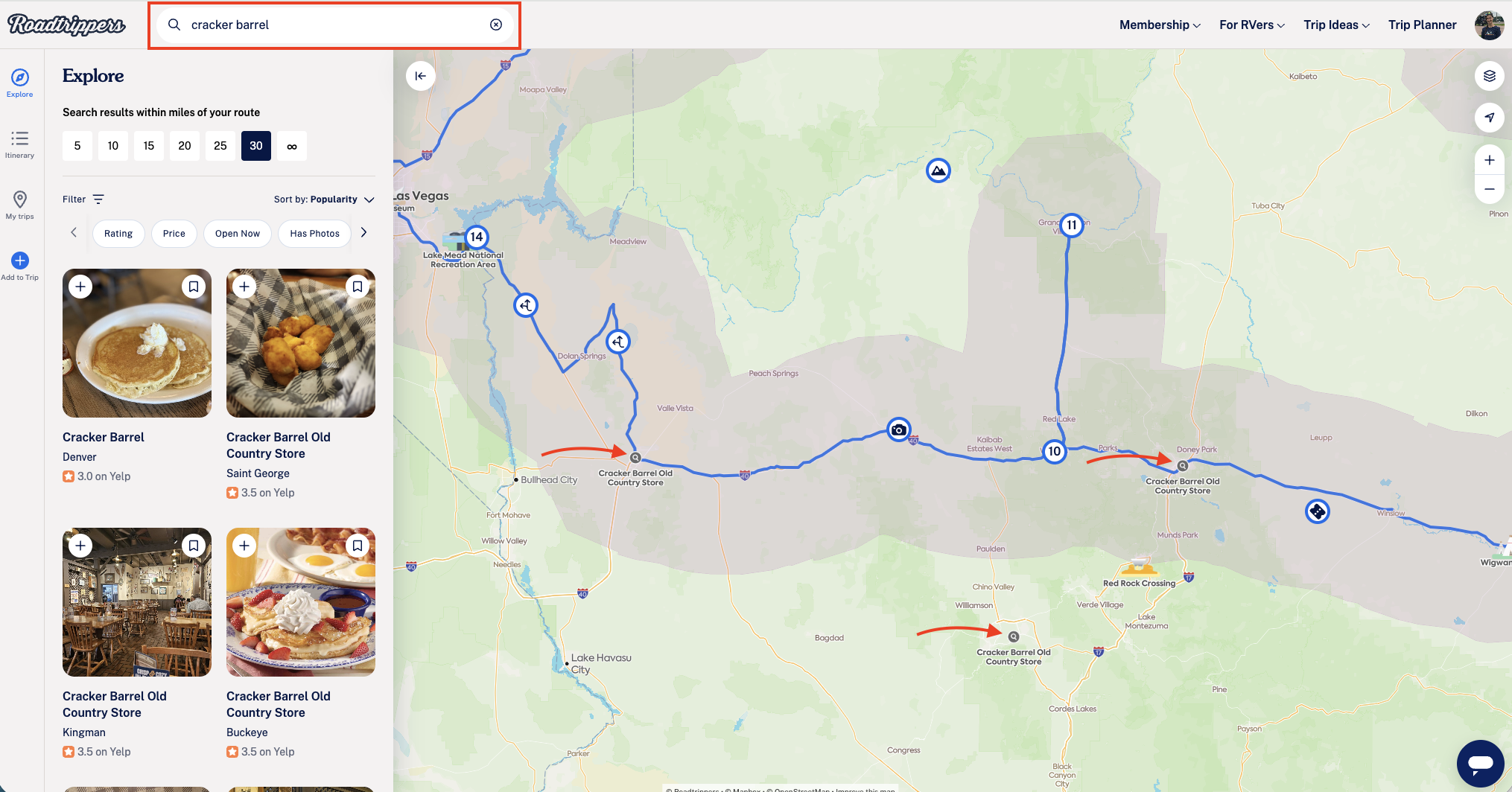Viewport: 1512px width, 792px height.
Task: Expand the Sort by Popularity dropdown
Action: [x=324, y=199]
